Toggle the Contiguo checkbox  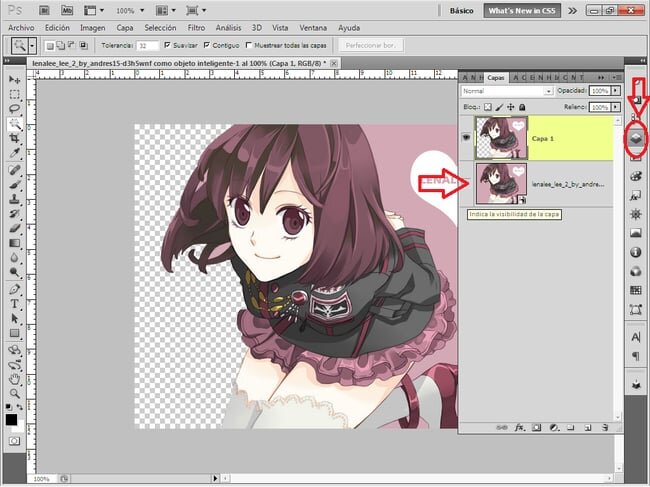(207, 45)
